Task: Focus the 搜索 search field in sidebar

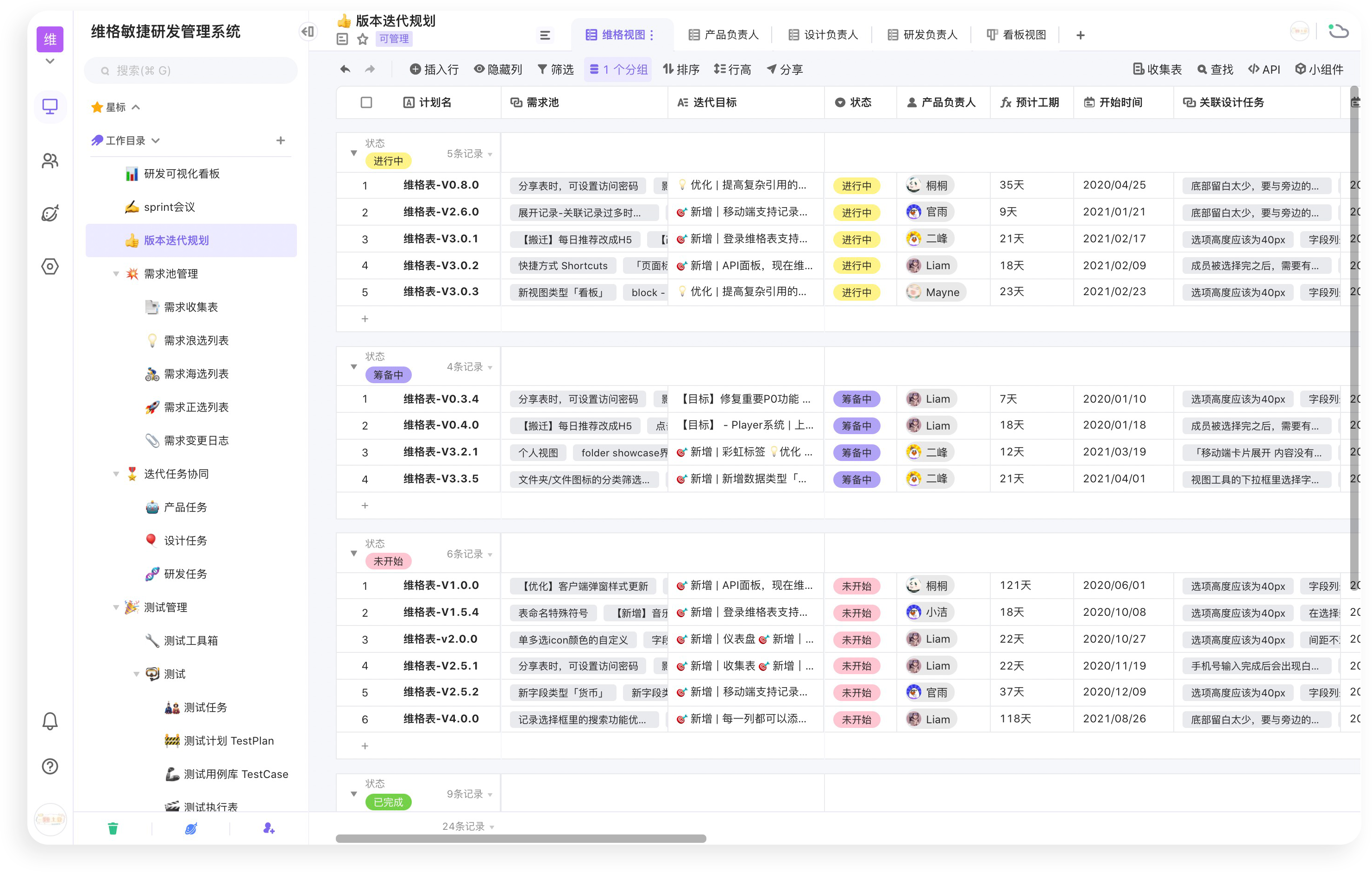Action: click(x=191, y=70)
